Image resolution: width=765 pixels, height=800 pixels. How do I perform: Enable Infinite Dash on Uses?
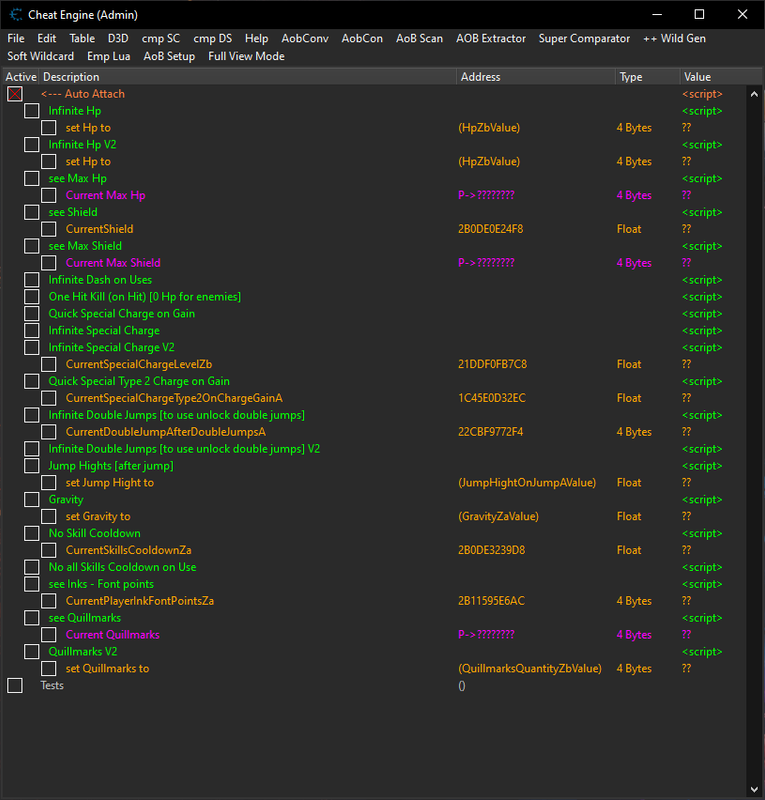coord(32,280)
